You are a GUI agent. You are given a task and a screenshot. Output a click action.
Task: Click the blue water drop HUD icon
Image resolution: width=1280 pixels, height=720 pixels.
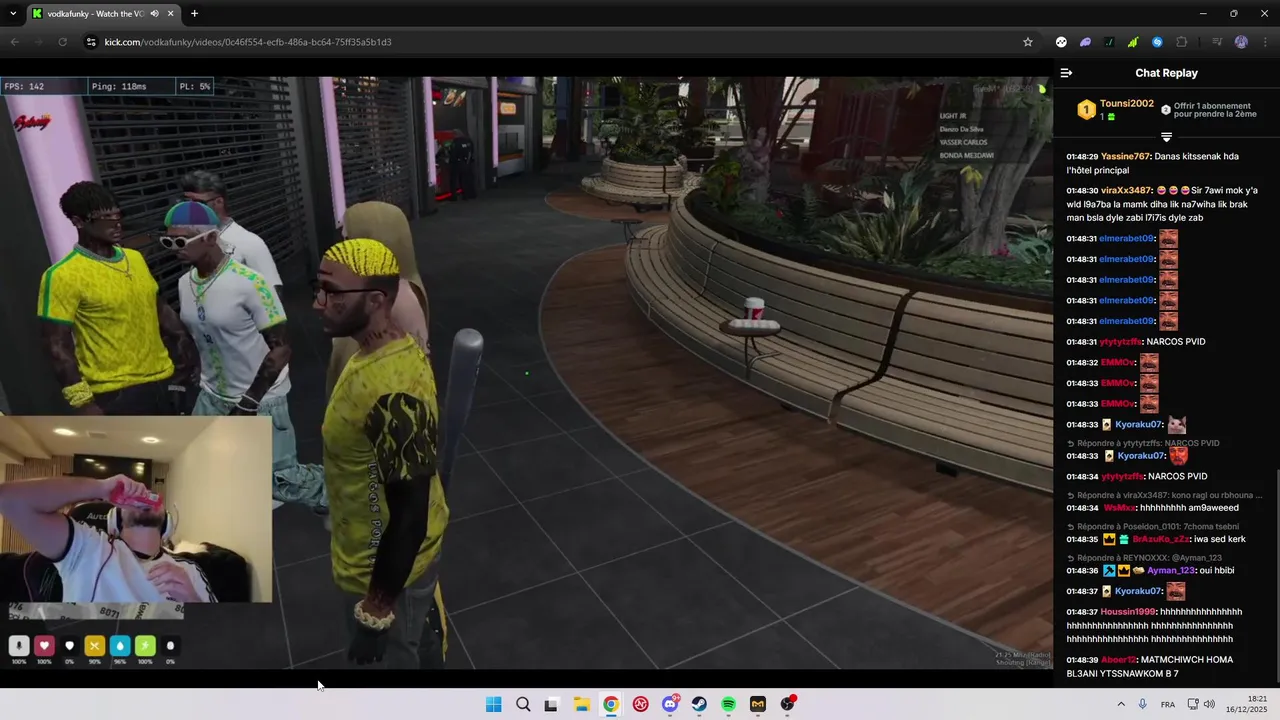tap(120, 646)
